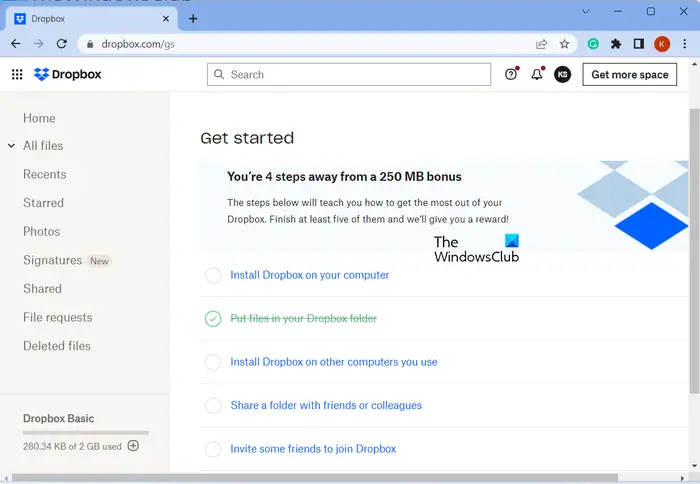The height and width of the screenshot is (484, 700).
Task: Click the scroll-down arrow of the vertical scrollbar
Action: [x=694, y=466]
